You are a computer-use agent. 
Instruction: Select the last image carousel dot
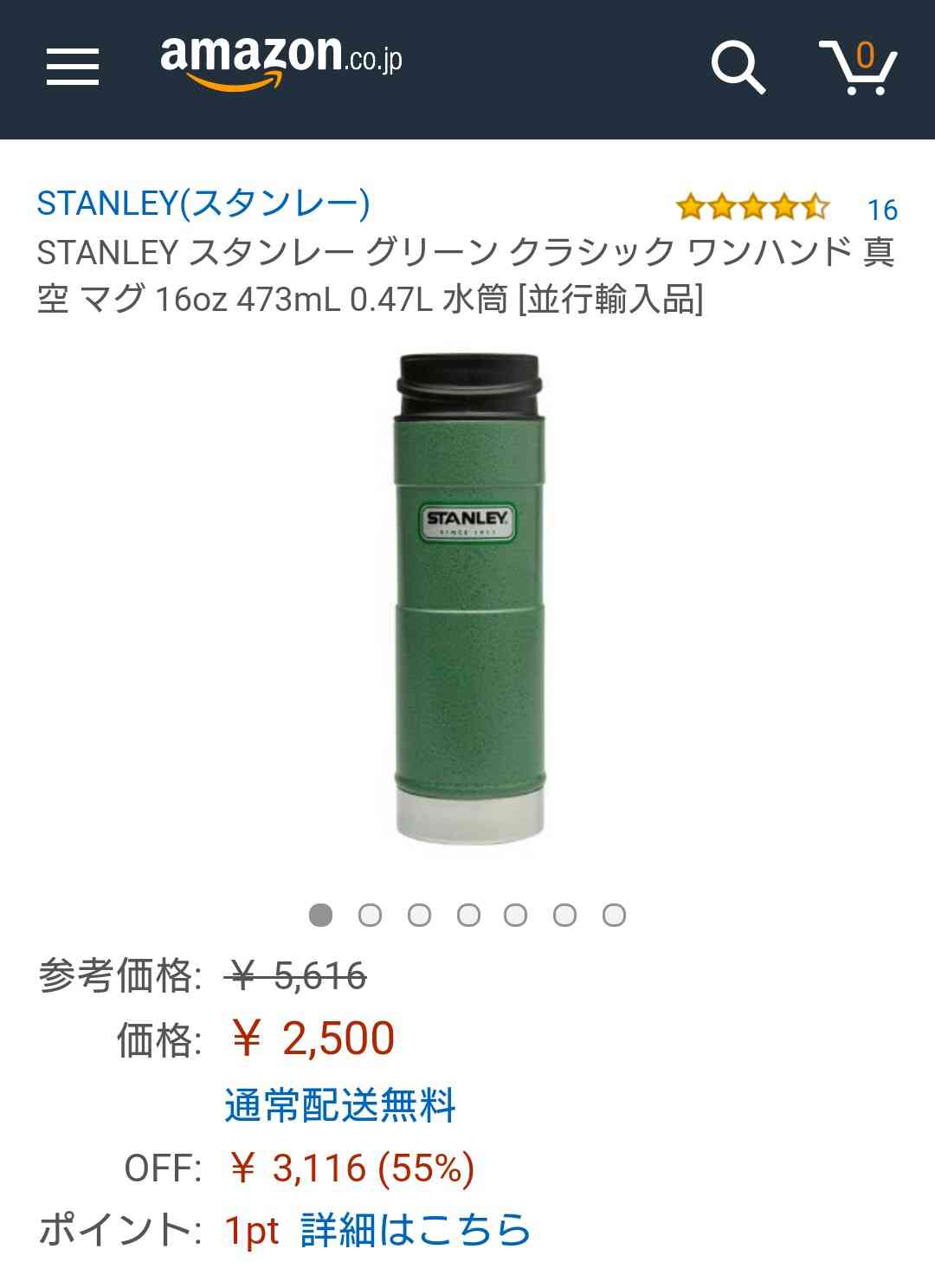(615, 915)
